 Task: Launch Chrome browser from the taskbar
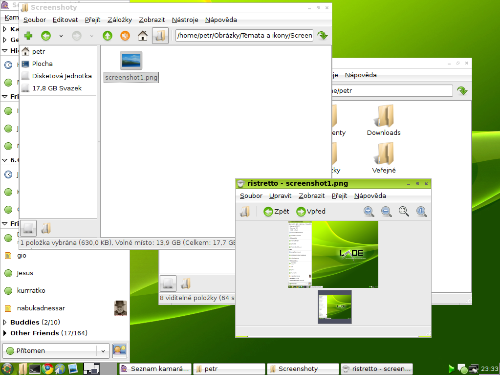click(47, 369)
